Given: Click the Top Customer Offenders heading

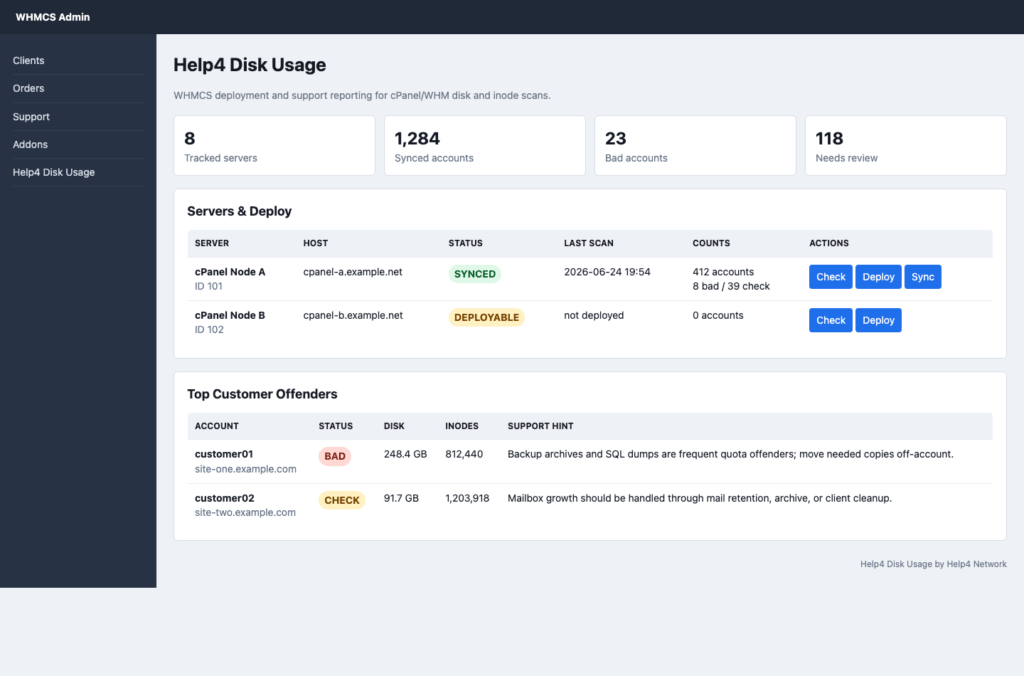Looking at the screenshot, I should [x=262, y=394].
